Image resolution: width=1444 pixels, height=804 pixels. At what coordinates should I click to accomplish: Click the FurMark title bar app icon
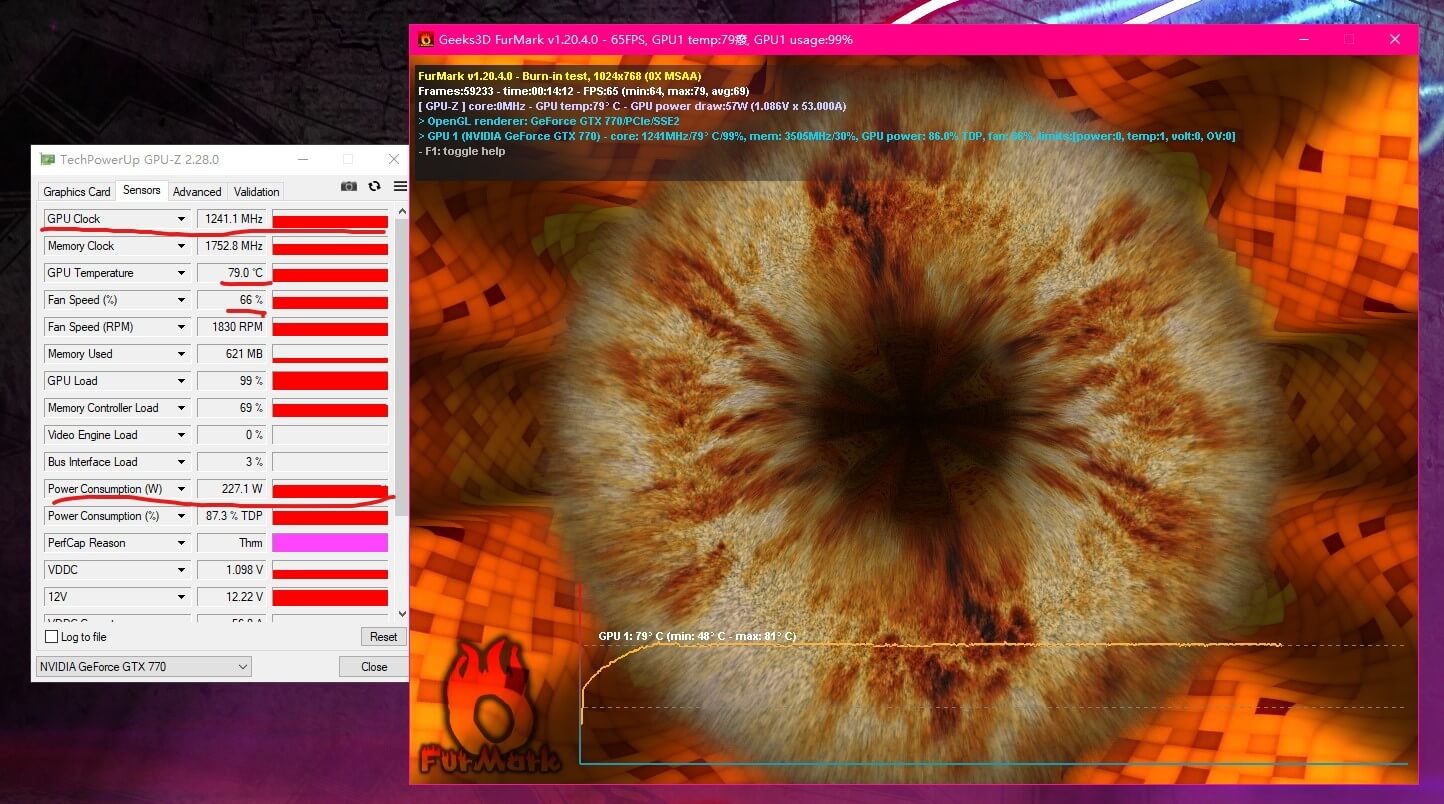(x=426, y=40)
